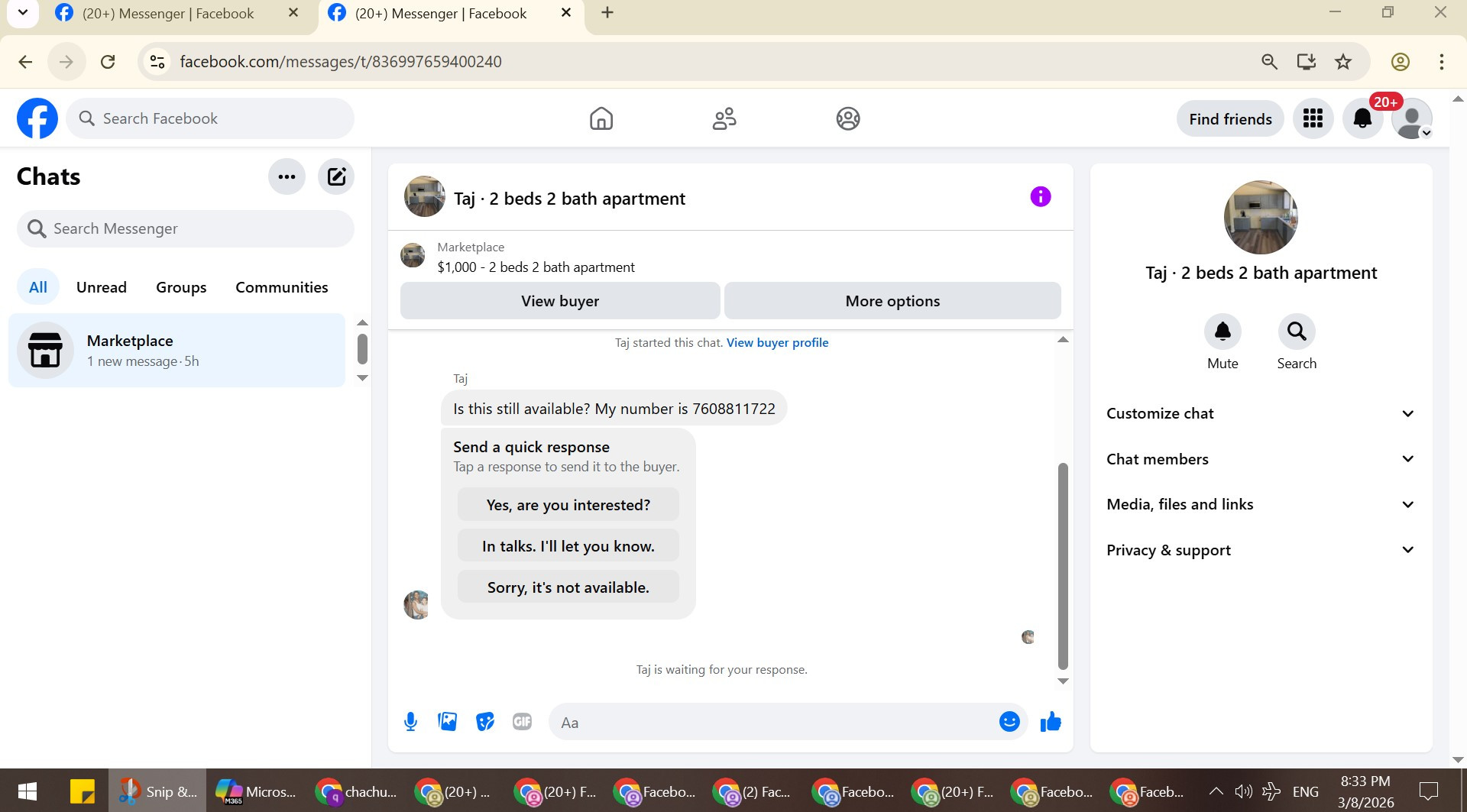Open the Marketplace chat entry
This screenshot has height=812, width=1467.
click(176, 350)
